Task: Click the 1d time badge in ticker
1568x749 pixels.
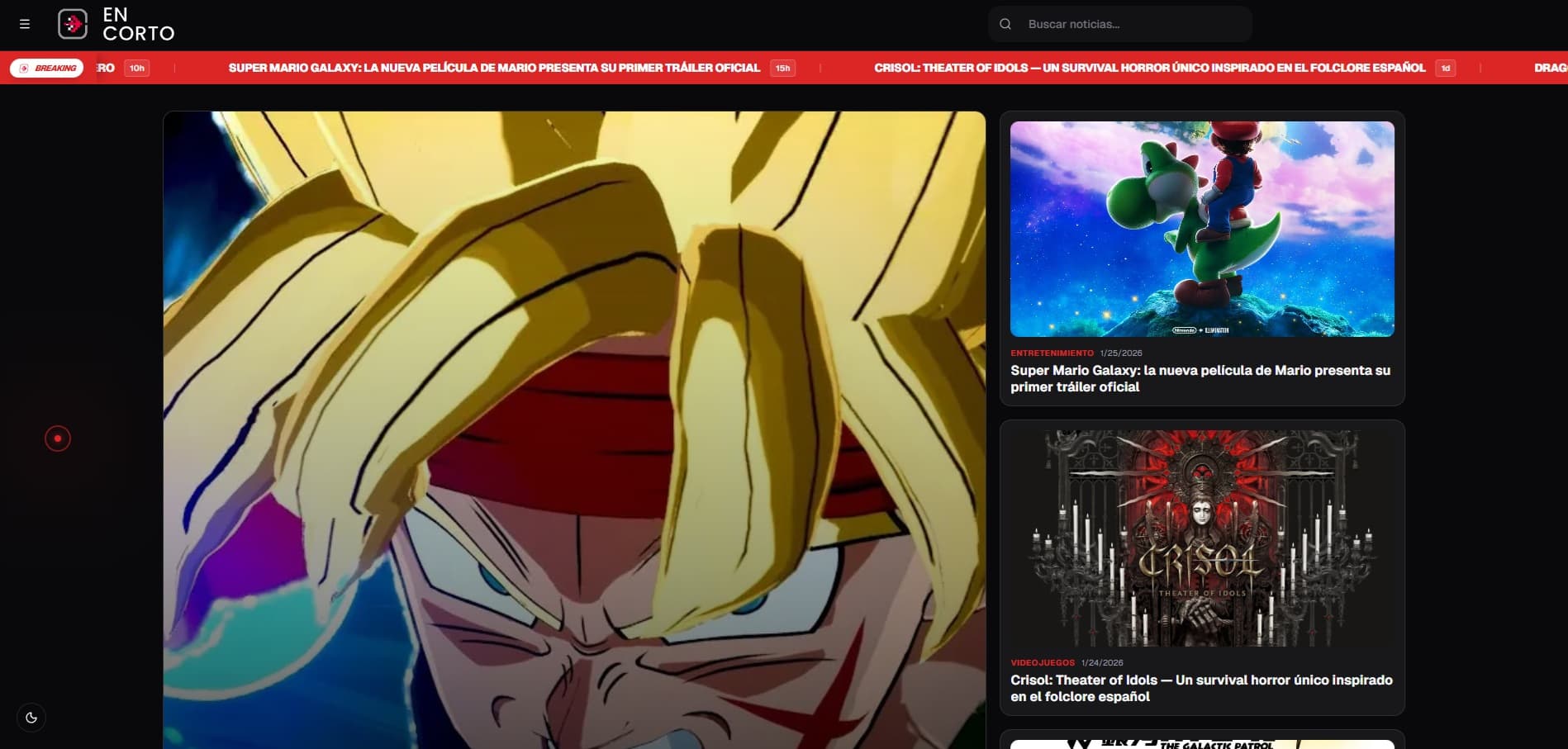Action: (x=1445, y=68)
